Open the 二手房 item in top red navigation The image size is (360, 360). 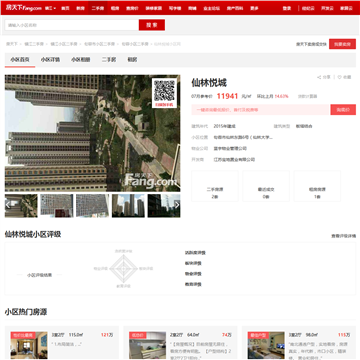point(98,8)
